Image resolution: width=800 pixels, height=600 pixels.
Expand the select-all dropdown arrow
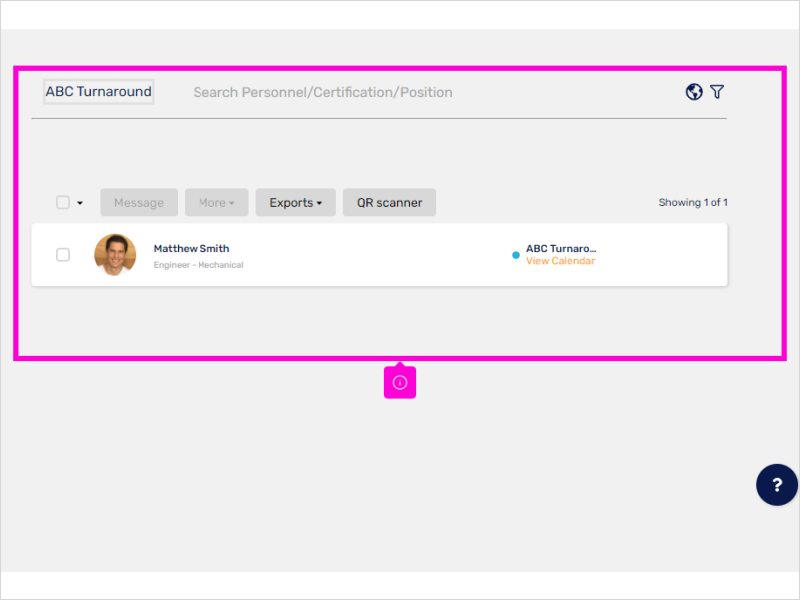click(x=80, y=203)
